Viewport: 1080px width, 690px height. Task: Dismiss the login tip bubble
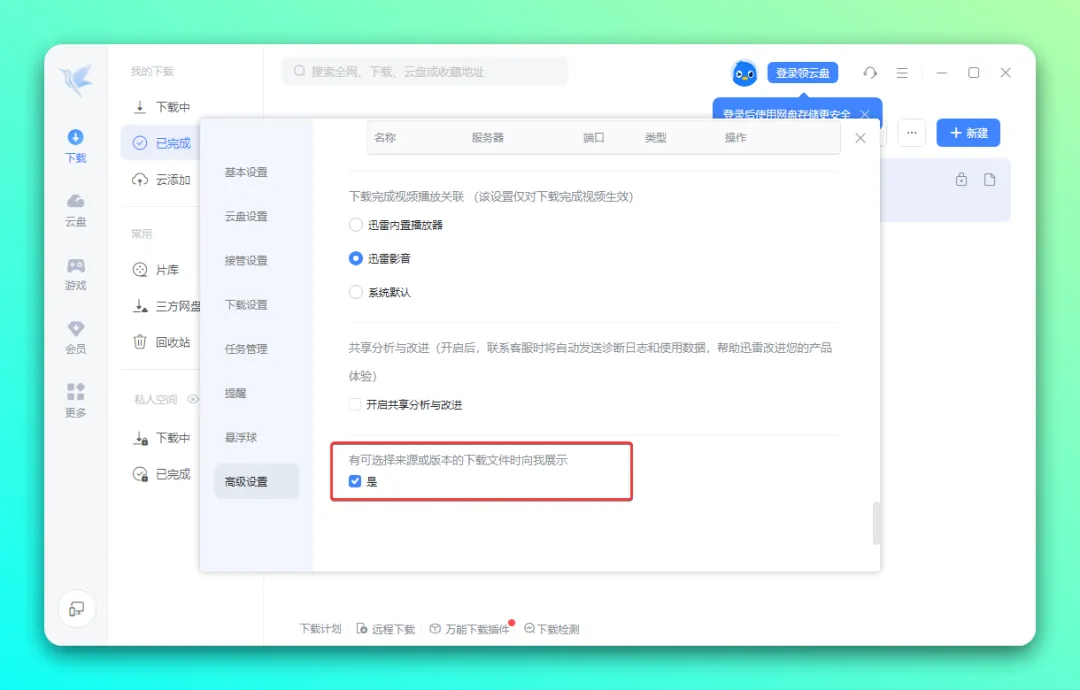(x=865, y=114)
